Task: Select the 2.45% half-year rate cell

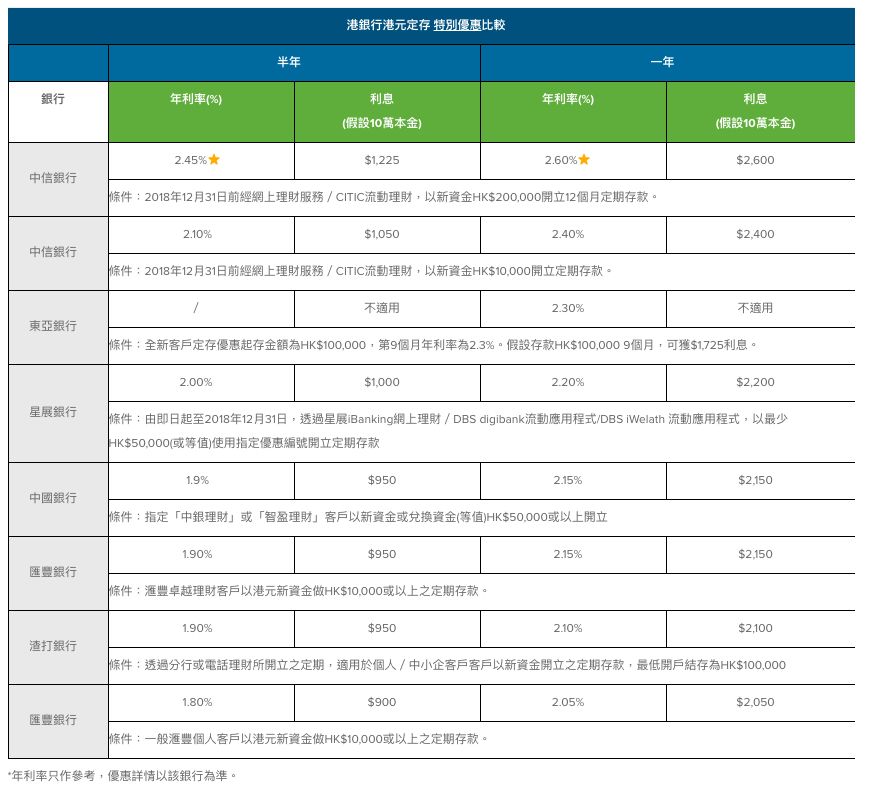Action: (x=201, y=161)
